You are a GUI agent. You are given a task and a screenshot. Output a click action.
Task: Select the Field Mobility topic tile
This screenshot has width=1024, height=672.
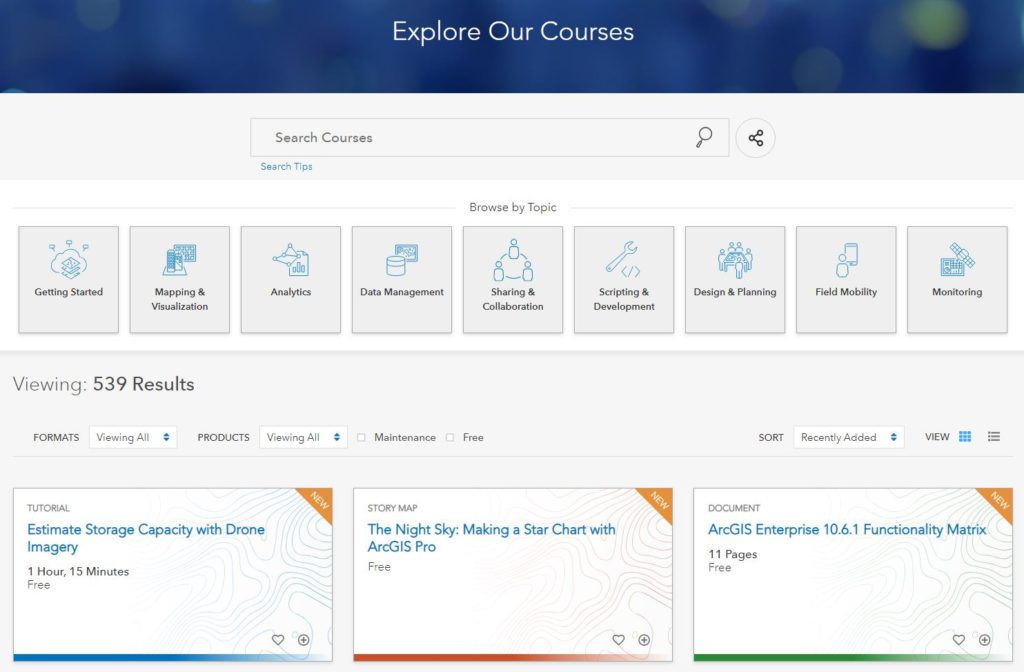pyautogui.click(x=846, y=279)
